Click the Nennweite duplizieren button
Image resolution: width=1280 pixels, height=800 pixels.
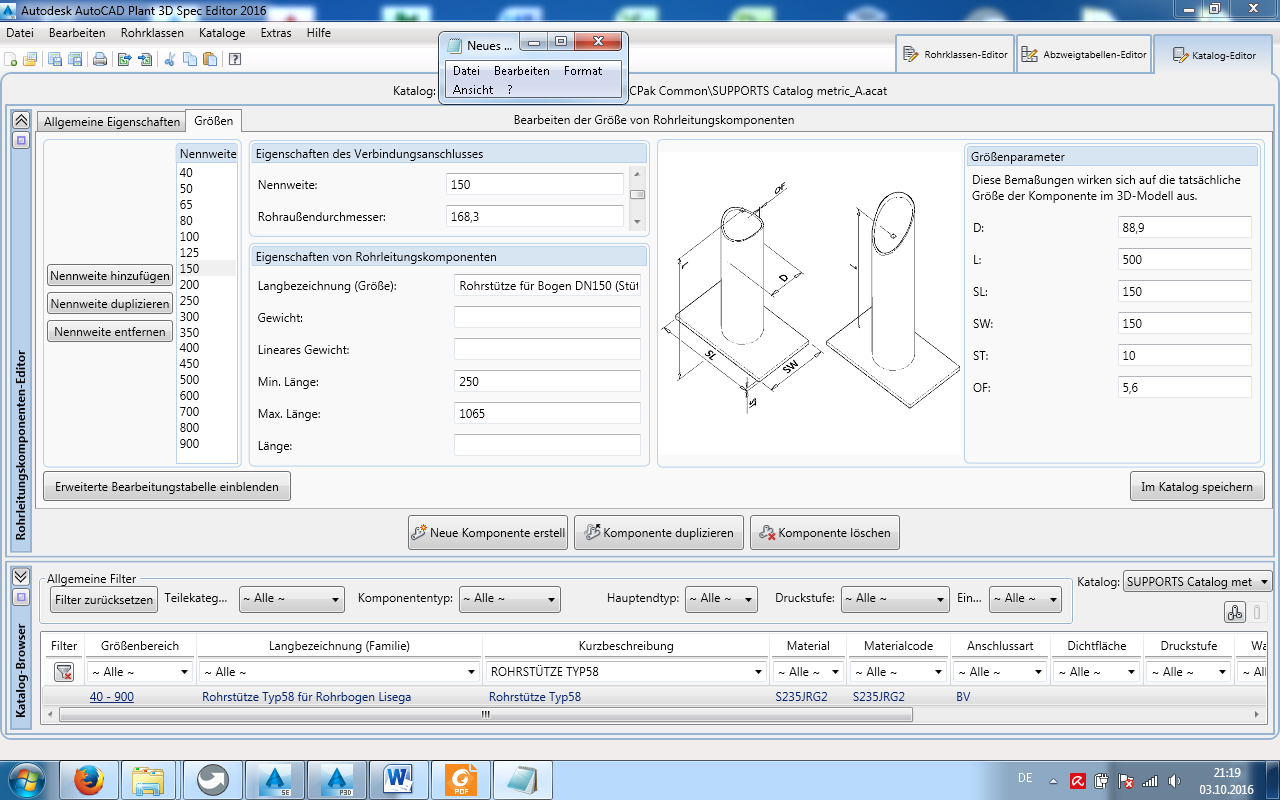pyautogui.click(x=110, y=303)
